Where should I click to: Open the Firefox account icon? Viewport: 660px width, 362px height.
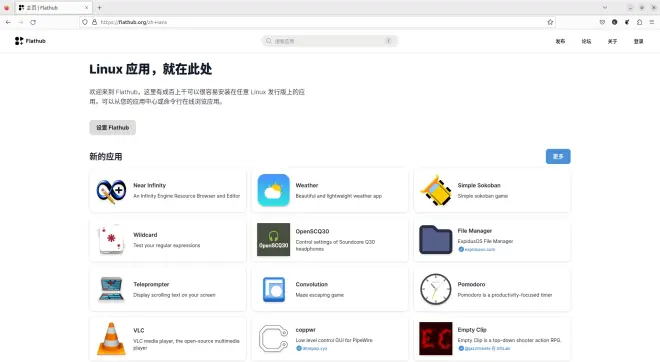[x=615, y=22]
